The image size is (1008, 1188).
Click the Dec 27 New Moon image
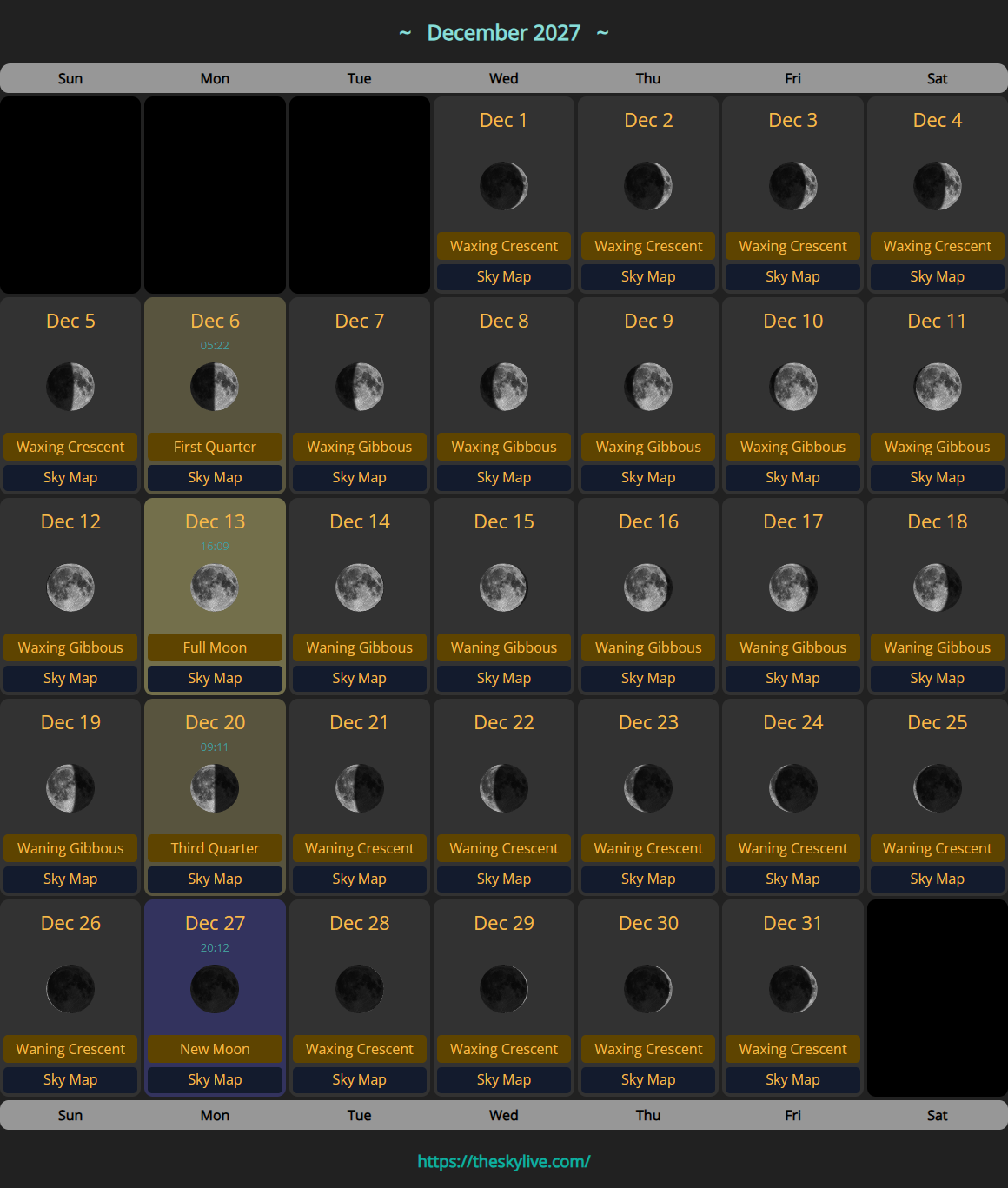tap(215, 989)
